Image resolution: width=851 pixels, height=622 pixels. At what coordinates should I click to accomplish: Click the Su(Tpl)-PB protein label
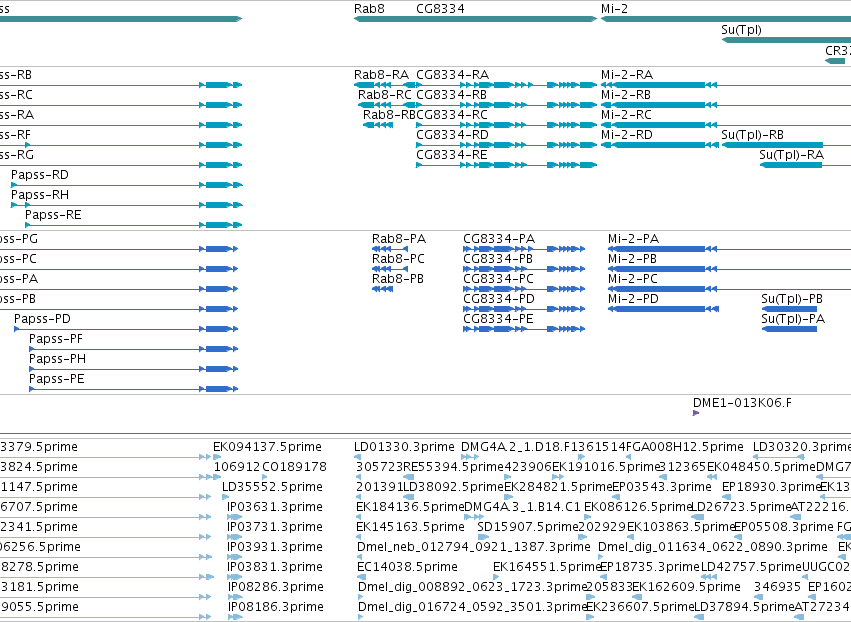[792, 300]
